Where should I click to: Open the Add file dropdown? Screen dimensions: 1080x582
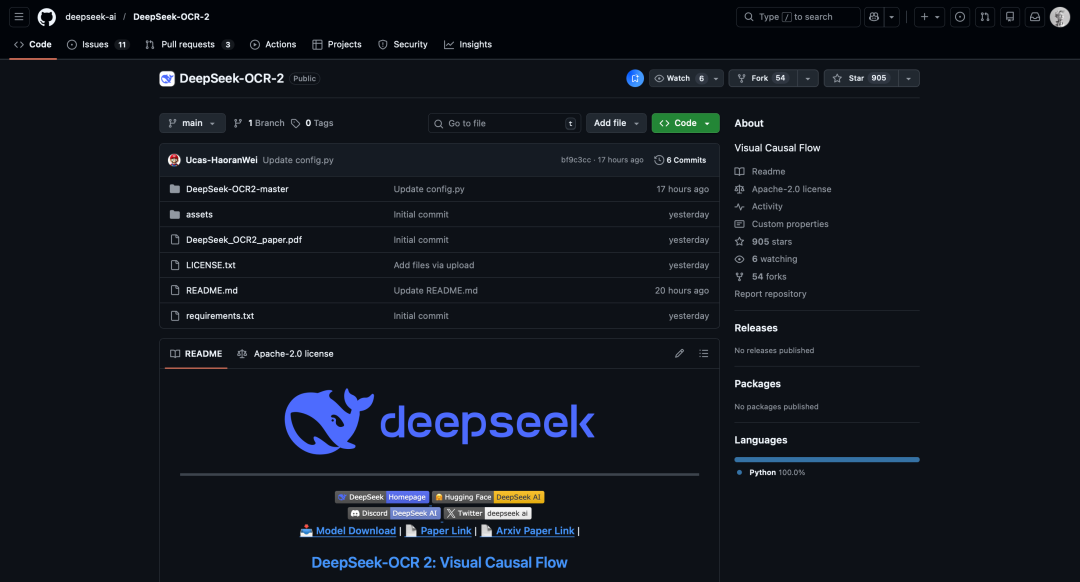(616, 123)
